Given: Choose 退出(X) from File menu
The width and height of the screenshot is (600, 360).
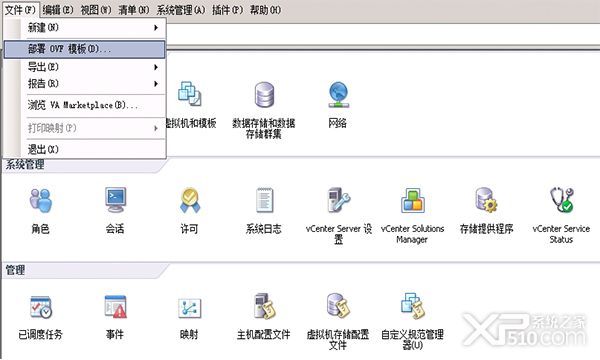Looking at the screenshot, I should pyautogui.click(x=85, y=149).
